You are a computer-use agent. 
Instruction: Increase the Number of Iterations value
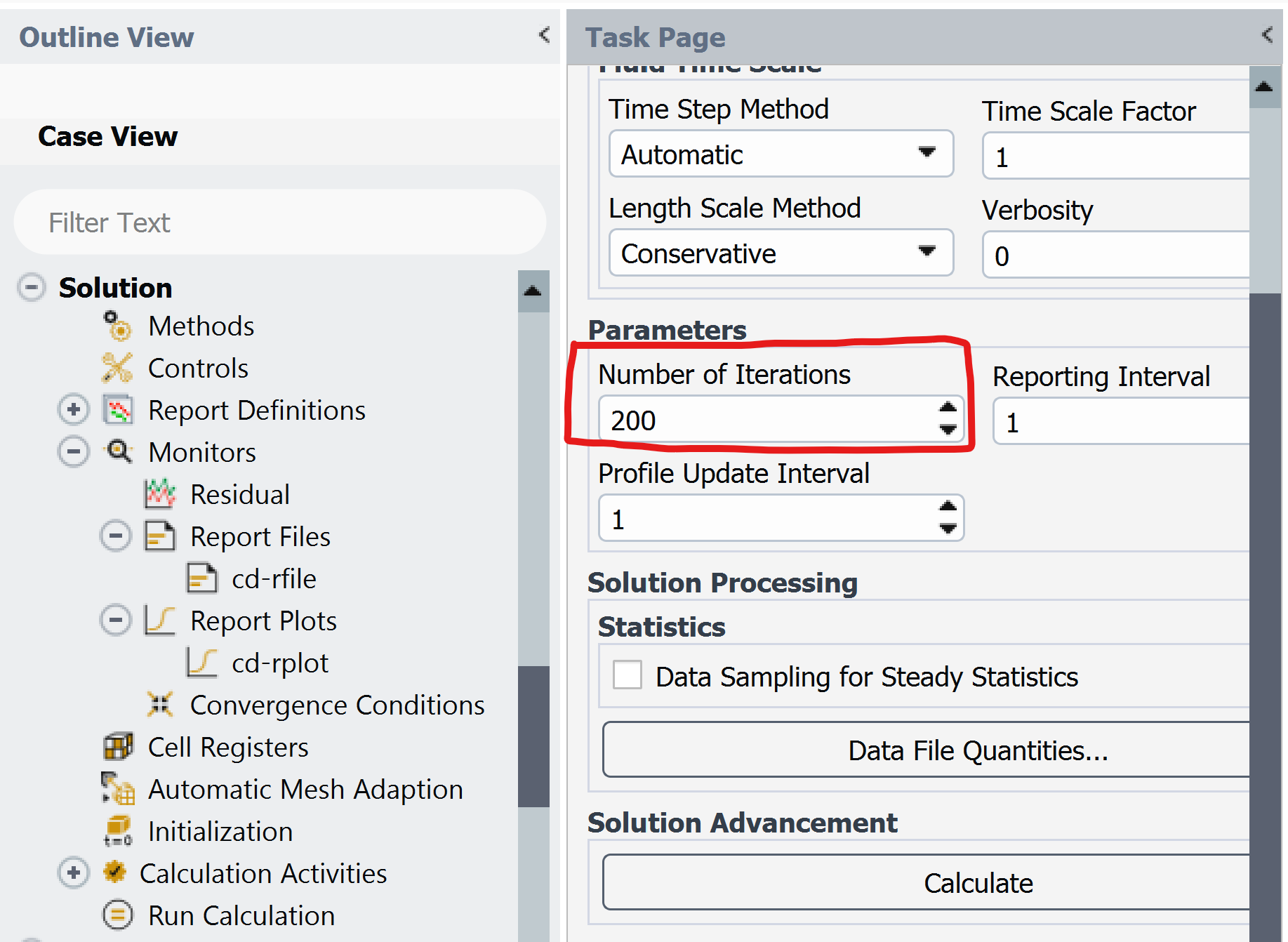point(948,408)
